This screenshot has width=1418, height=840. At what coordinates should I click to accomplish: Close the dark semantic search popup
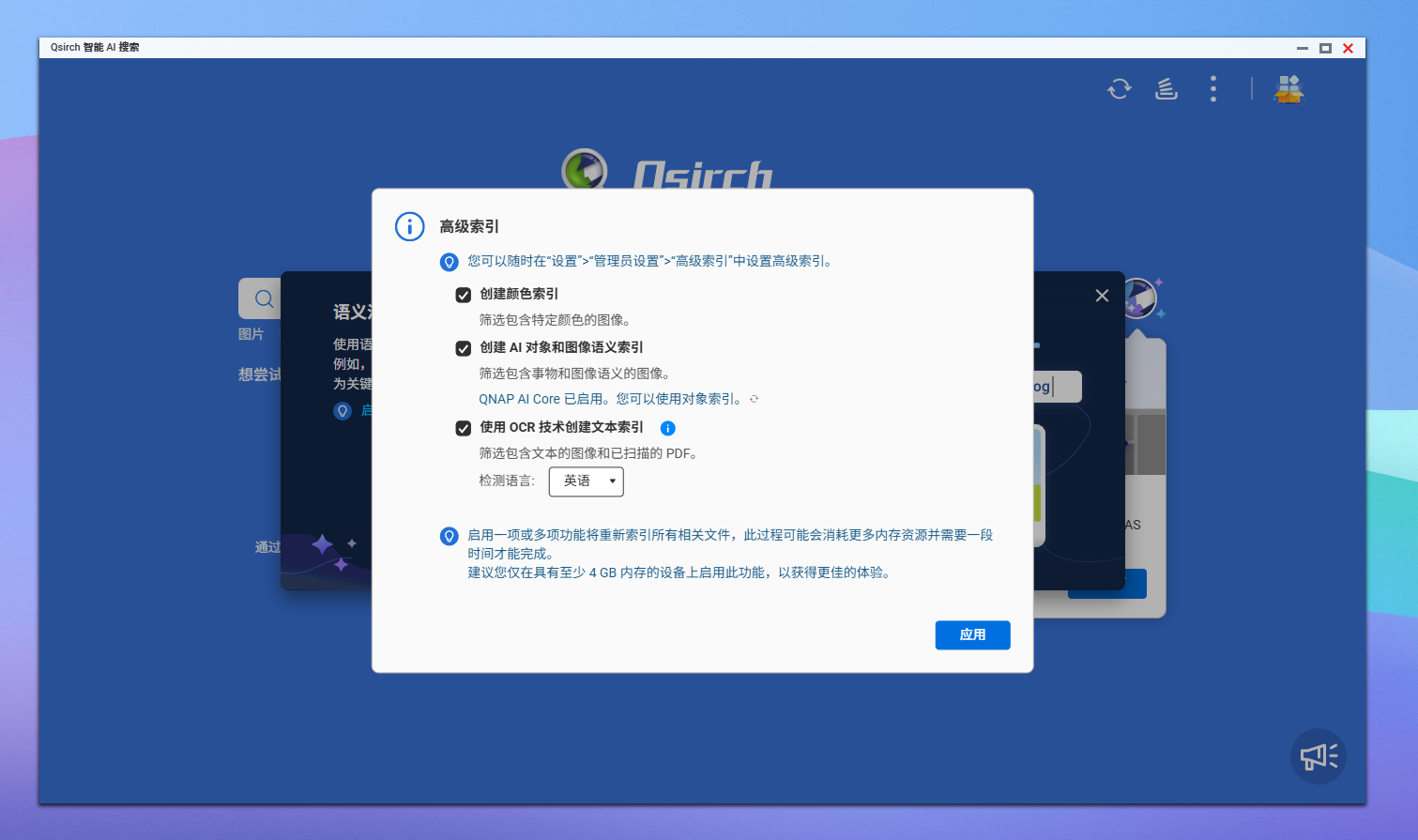point(1102,296)
